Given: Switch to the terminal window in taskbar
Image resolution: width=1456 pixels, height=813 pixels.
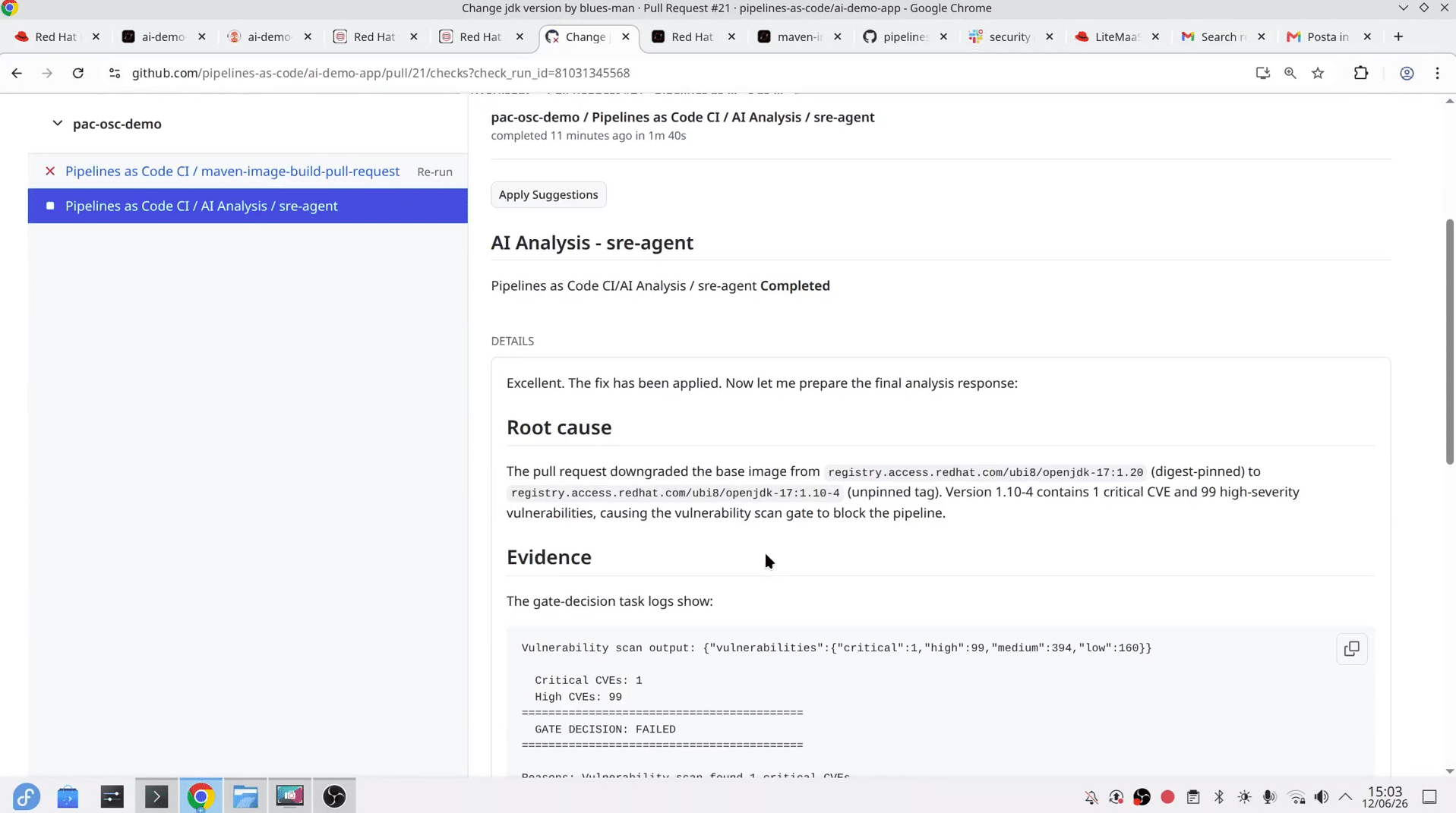Looking at the screenshot, I should click(x=156, y=796).
